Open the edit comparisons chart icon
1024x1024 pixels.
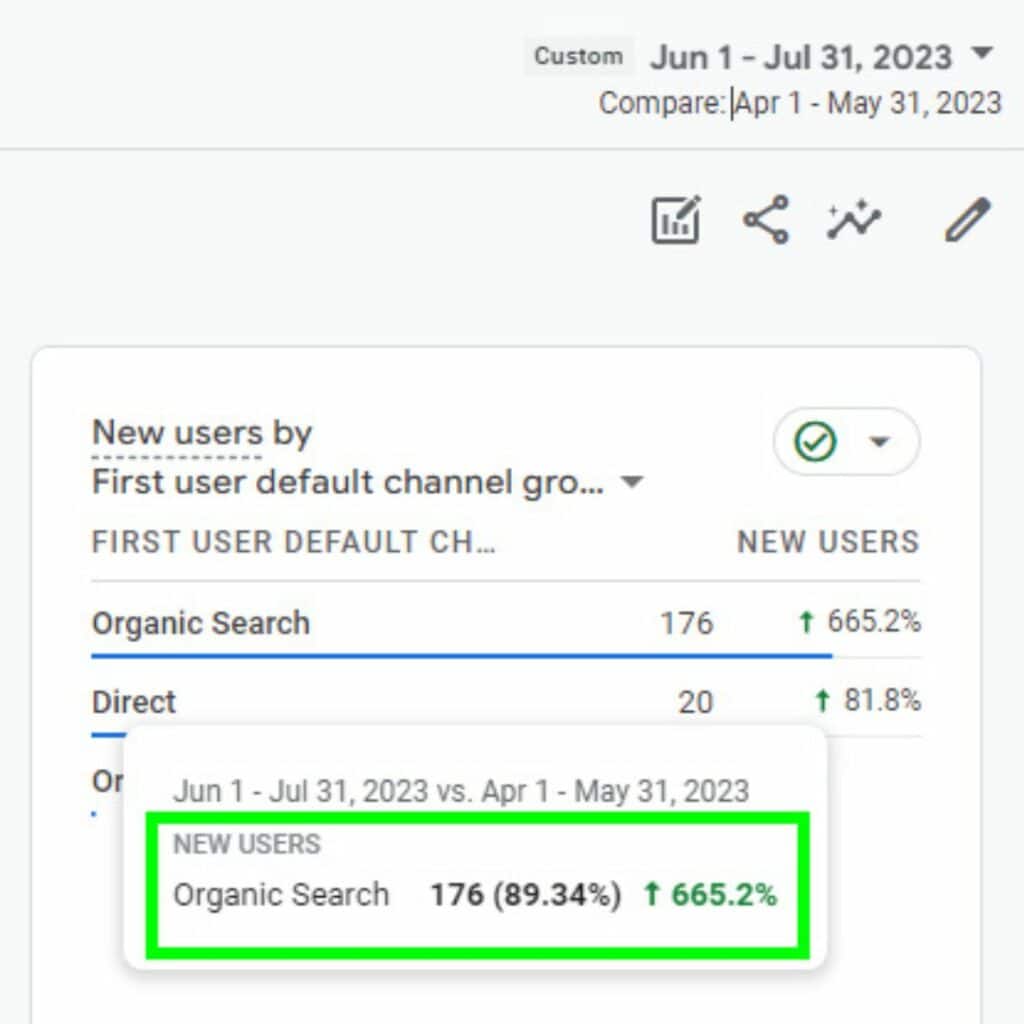[676, 220]
